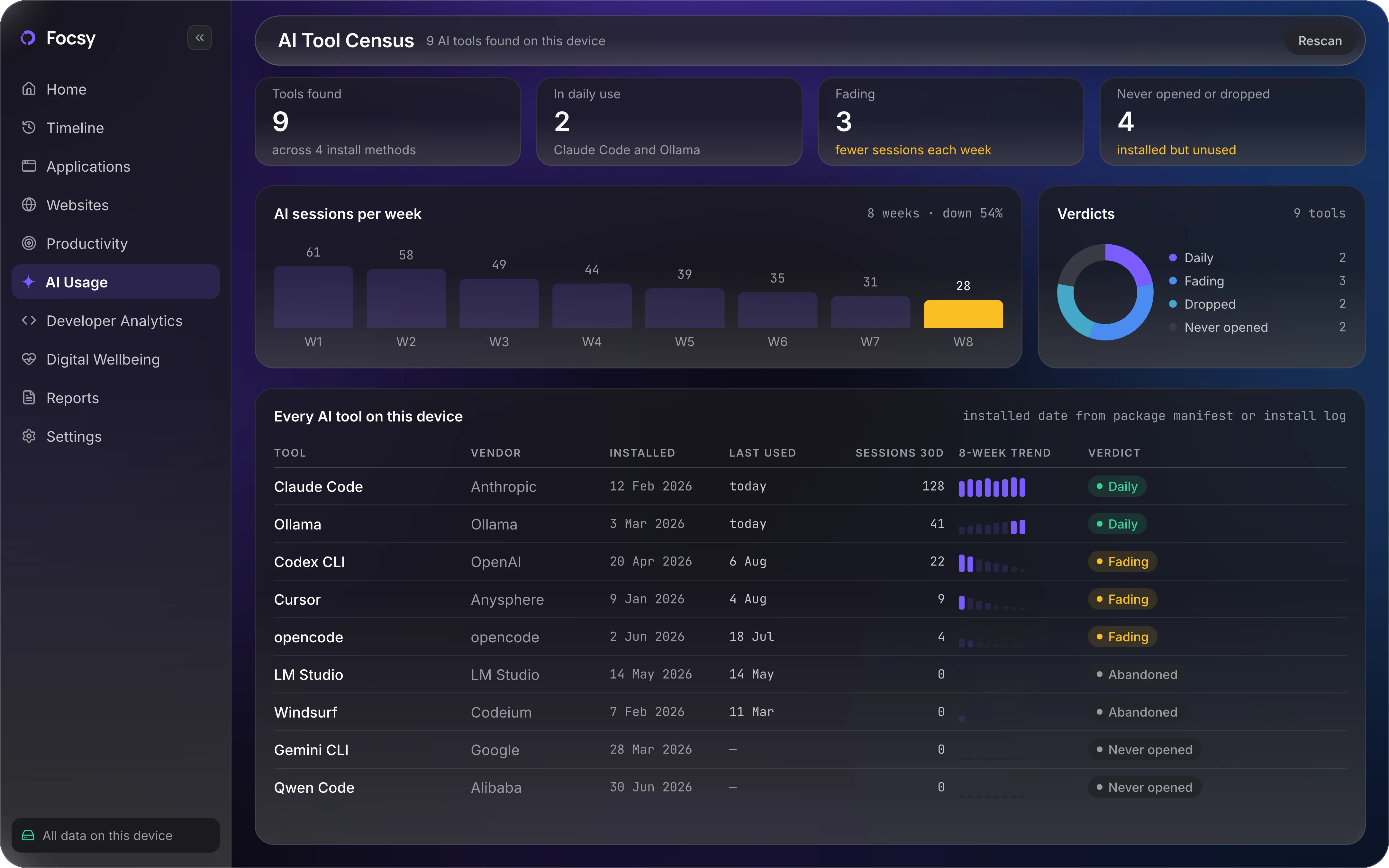Screen dimensions: 1389x868
Task: Open the Tools found summary card
Action: 387,122
